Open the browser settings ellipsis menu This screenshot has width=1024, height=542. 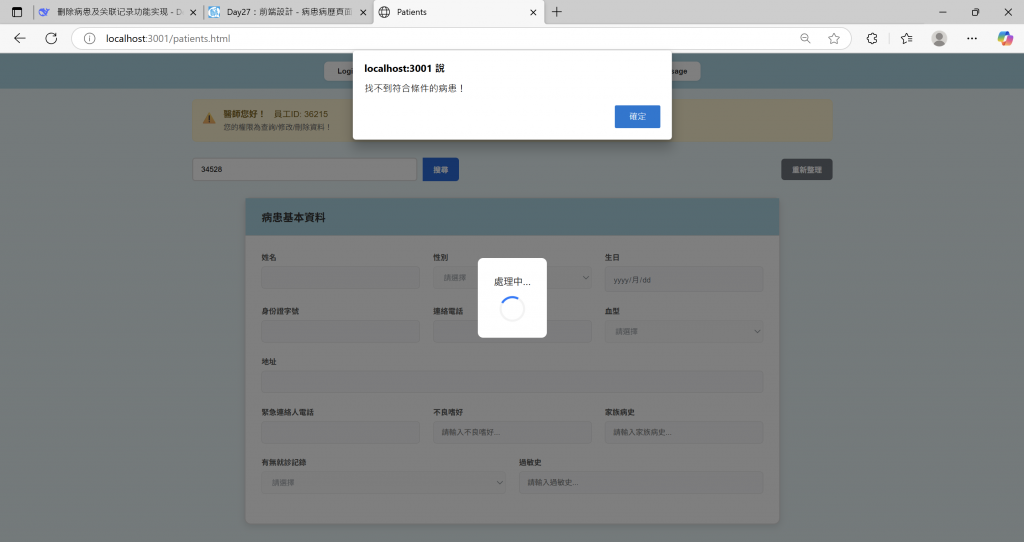(972, 39)
